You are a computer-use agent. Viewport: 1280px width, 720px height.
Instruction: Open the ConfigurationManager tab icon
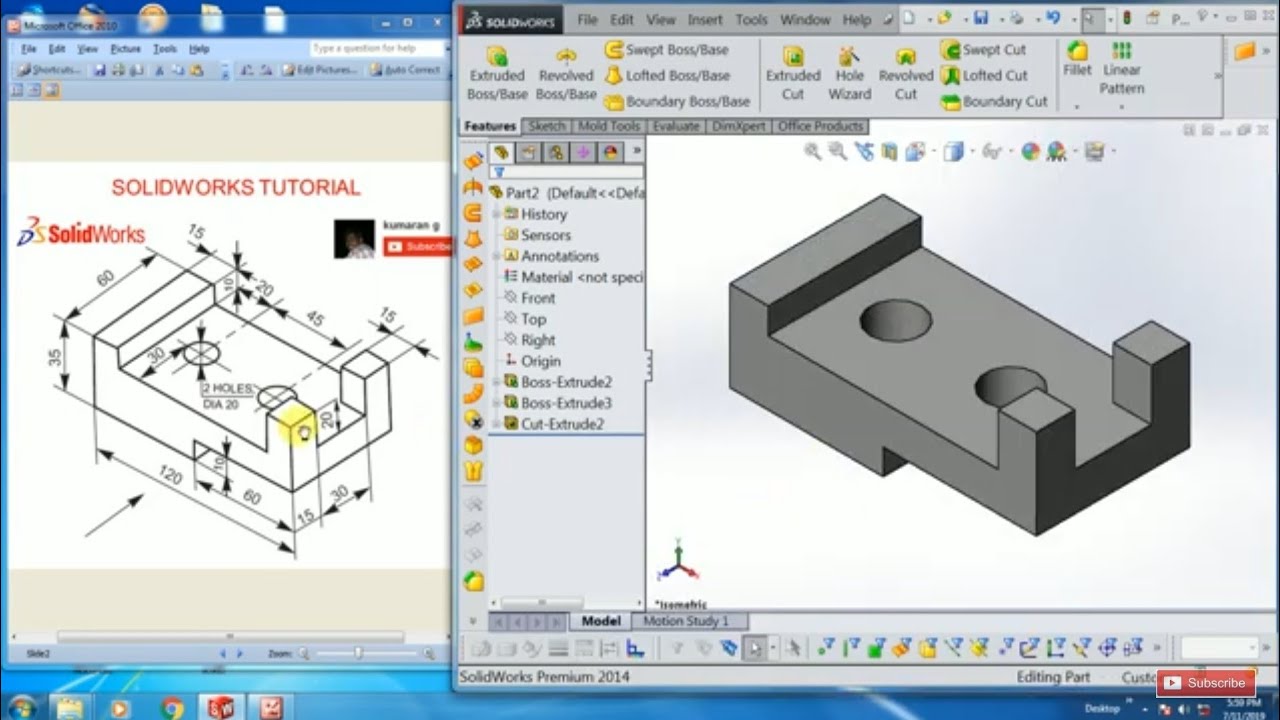tap(555, 152)
